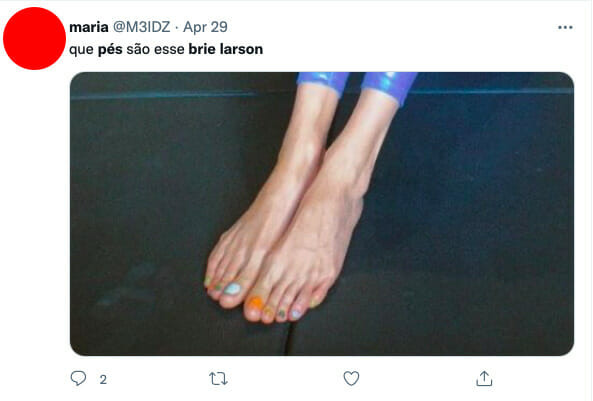The width and height of the screenshot is (593, 401).
Task: Visit the @M3IDZ handle link
Action: 142,27
